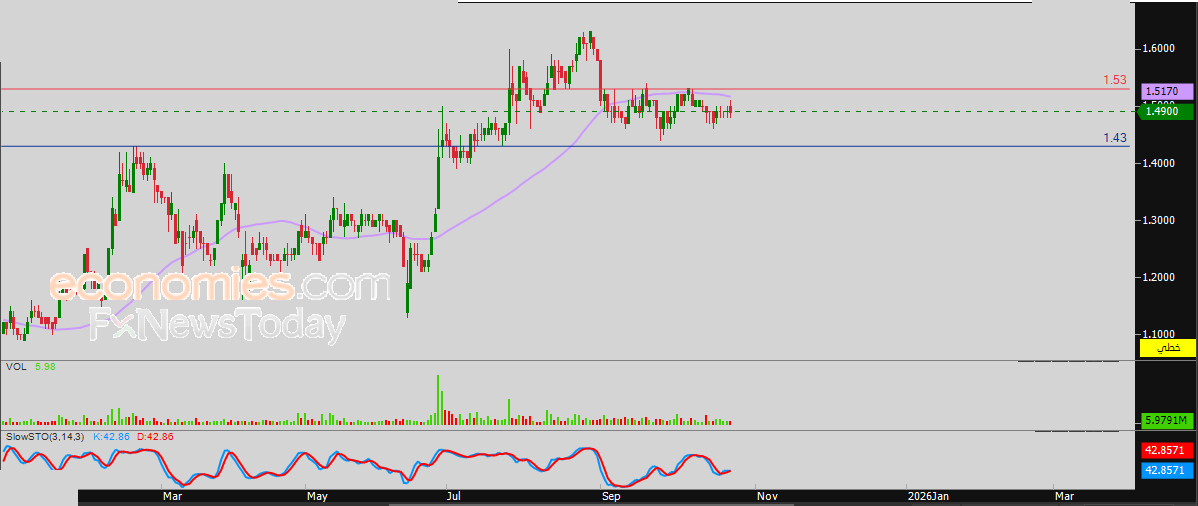Click the blue 42.8571 stochastic tag
Viewport: 1198px width, 506px height.
coord(1167,470)
